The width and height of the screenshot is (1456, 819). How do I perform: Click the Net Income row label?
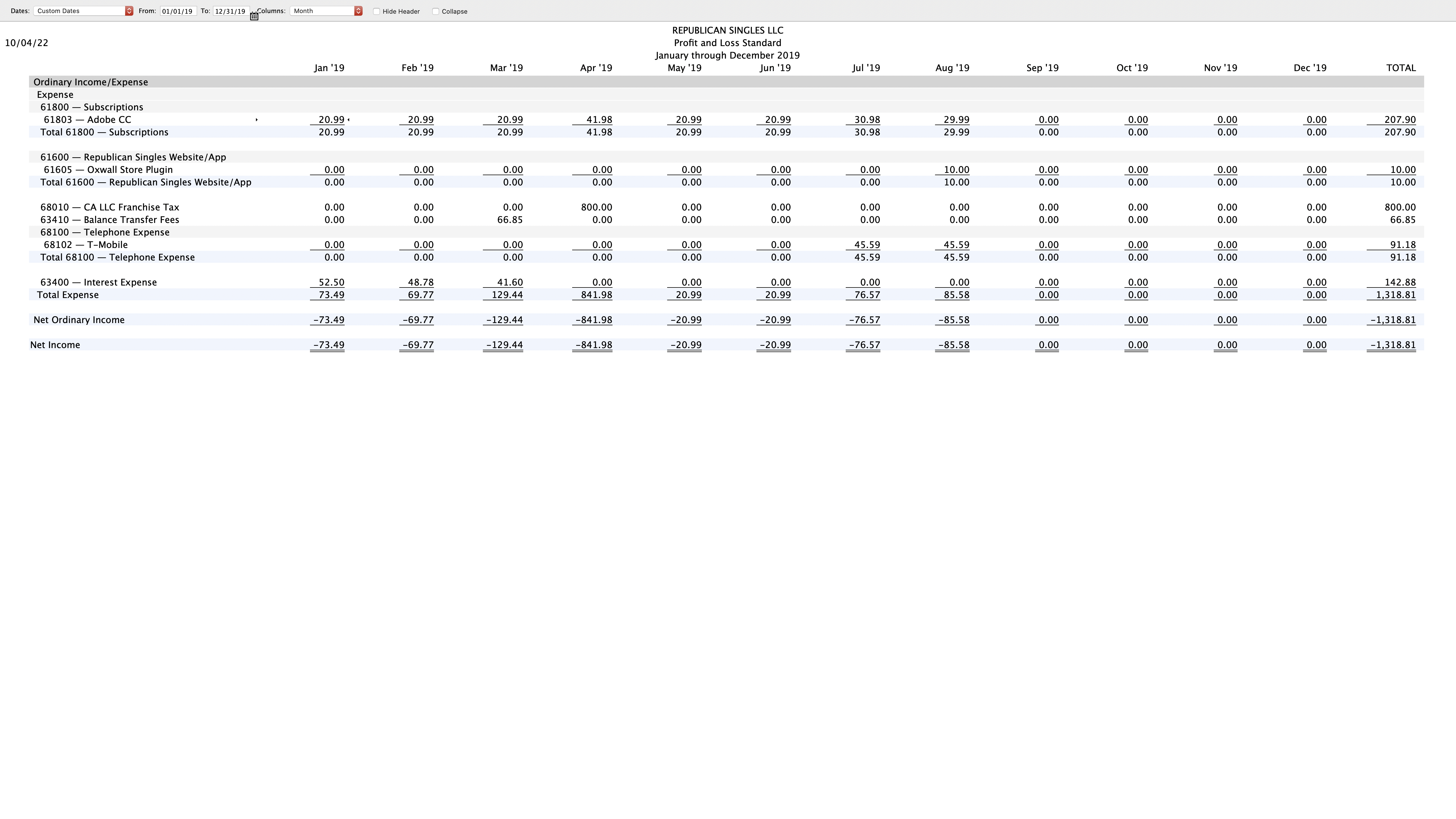[55, 345]
